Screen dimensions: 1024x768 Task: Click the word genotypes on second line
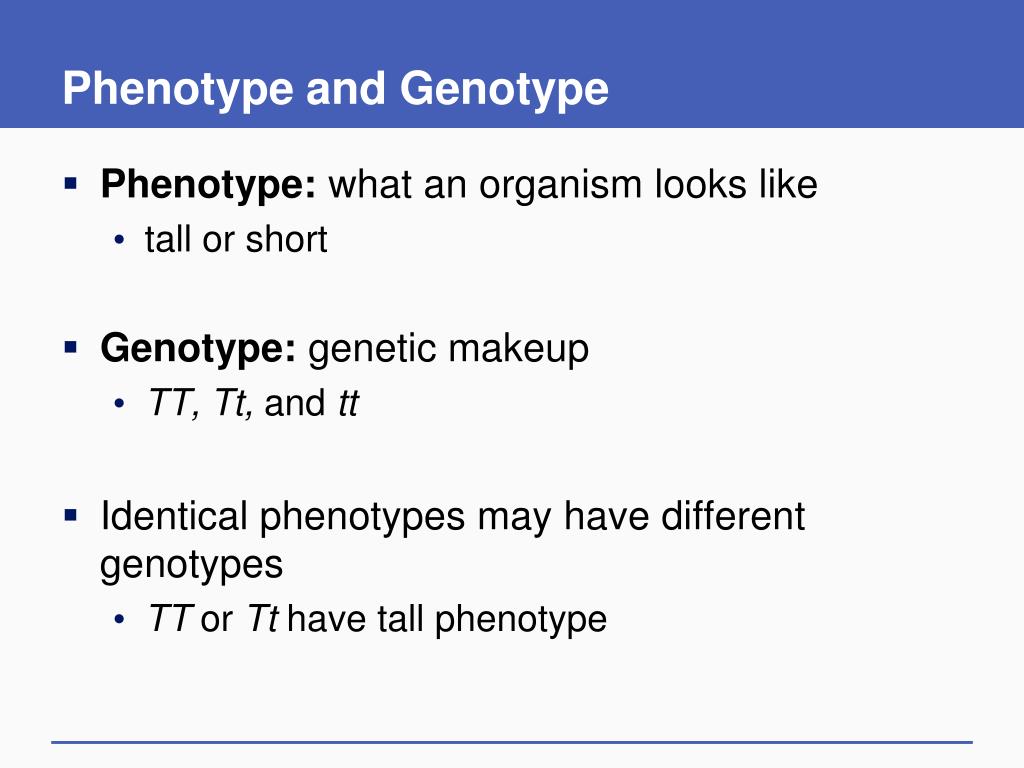(191, 566)
